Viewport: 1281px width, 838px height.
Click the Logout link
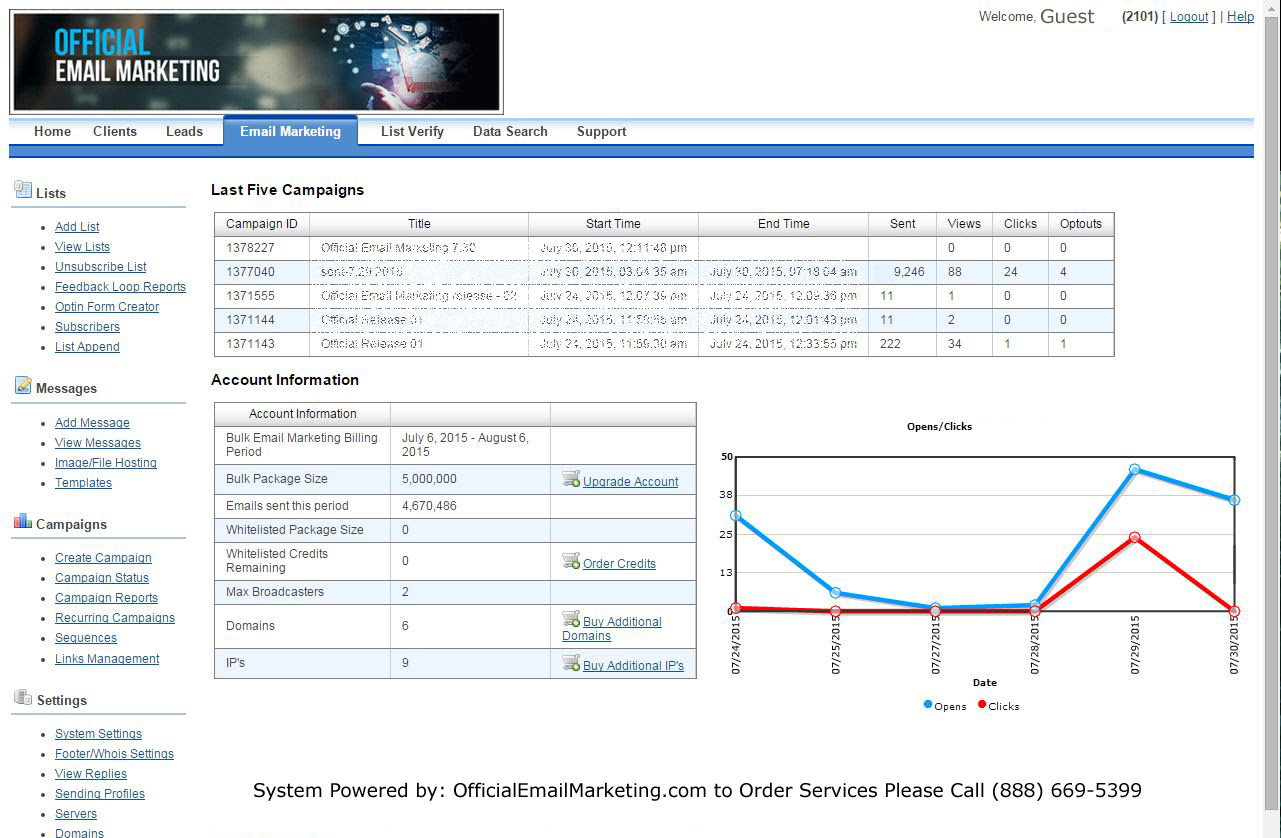(1189, 17)
